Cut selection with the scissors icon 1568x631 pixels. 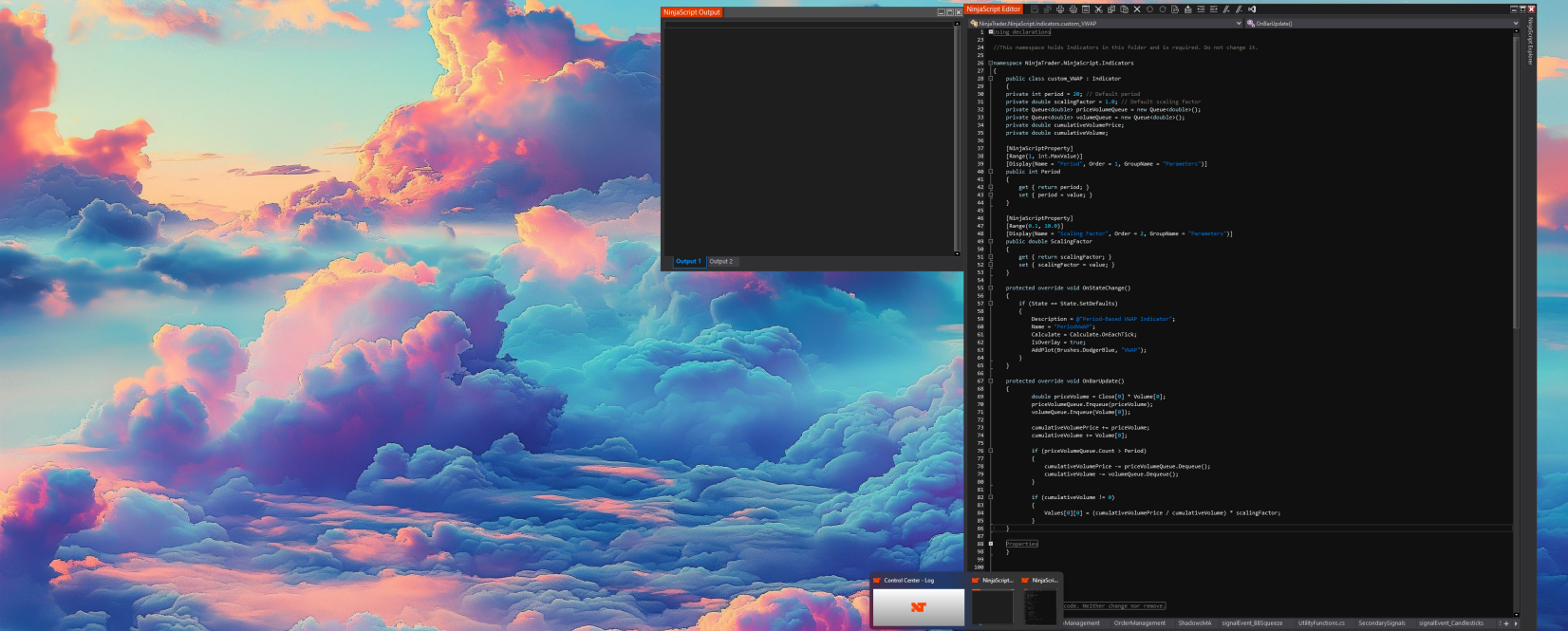(1098, 9)
